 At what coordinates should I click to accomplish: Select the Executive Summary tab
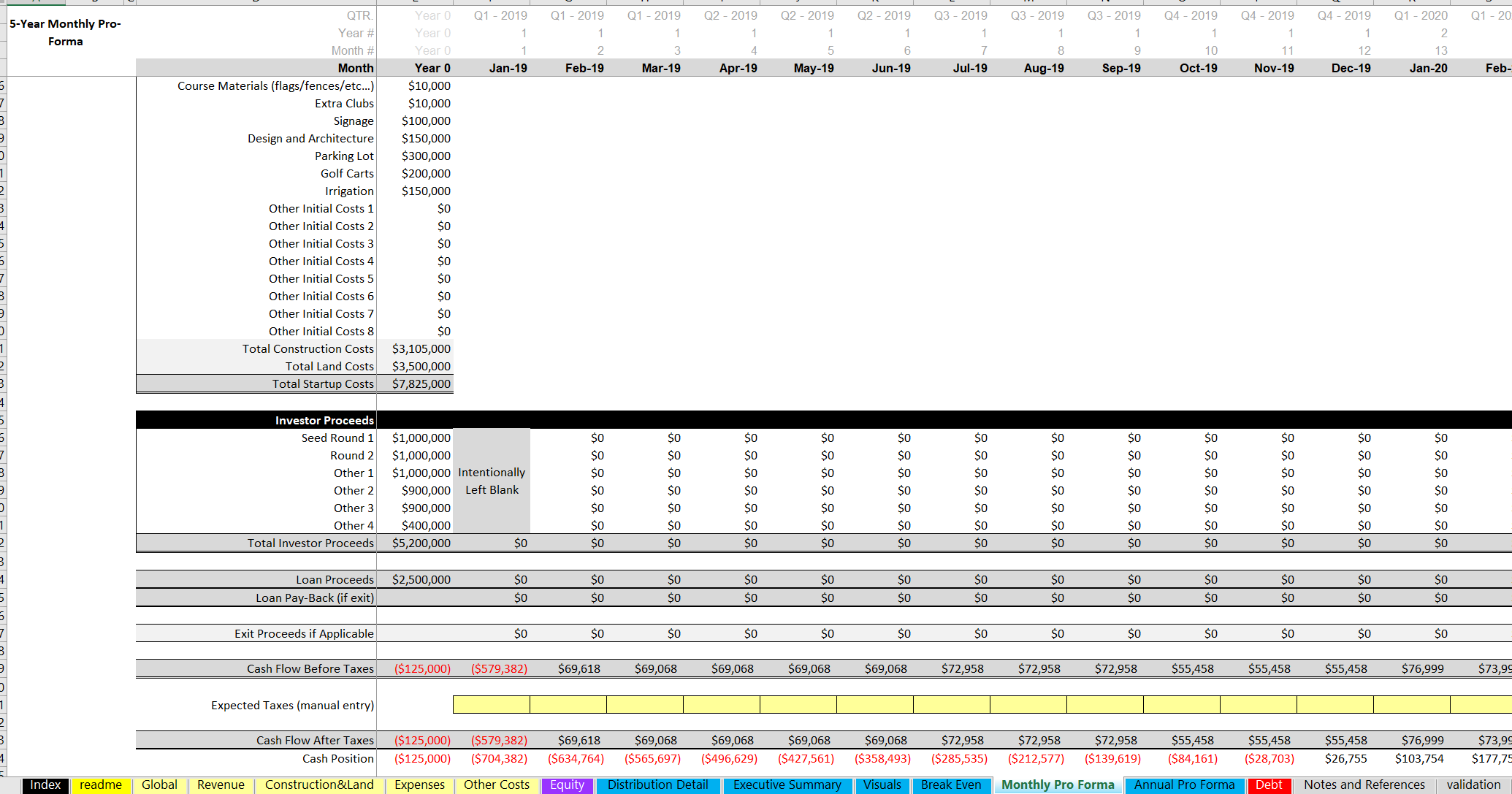click(x=787, y=785)
